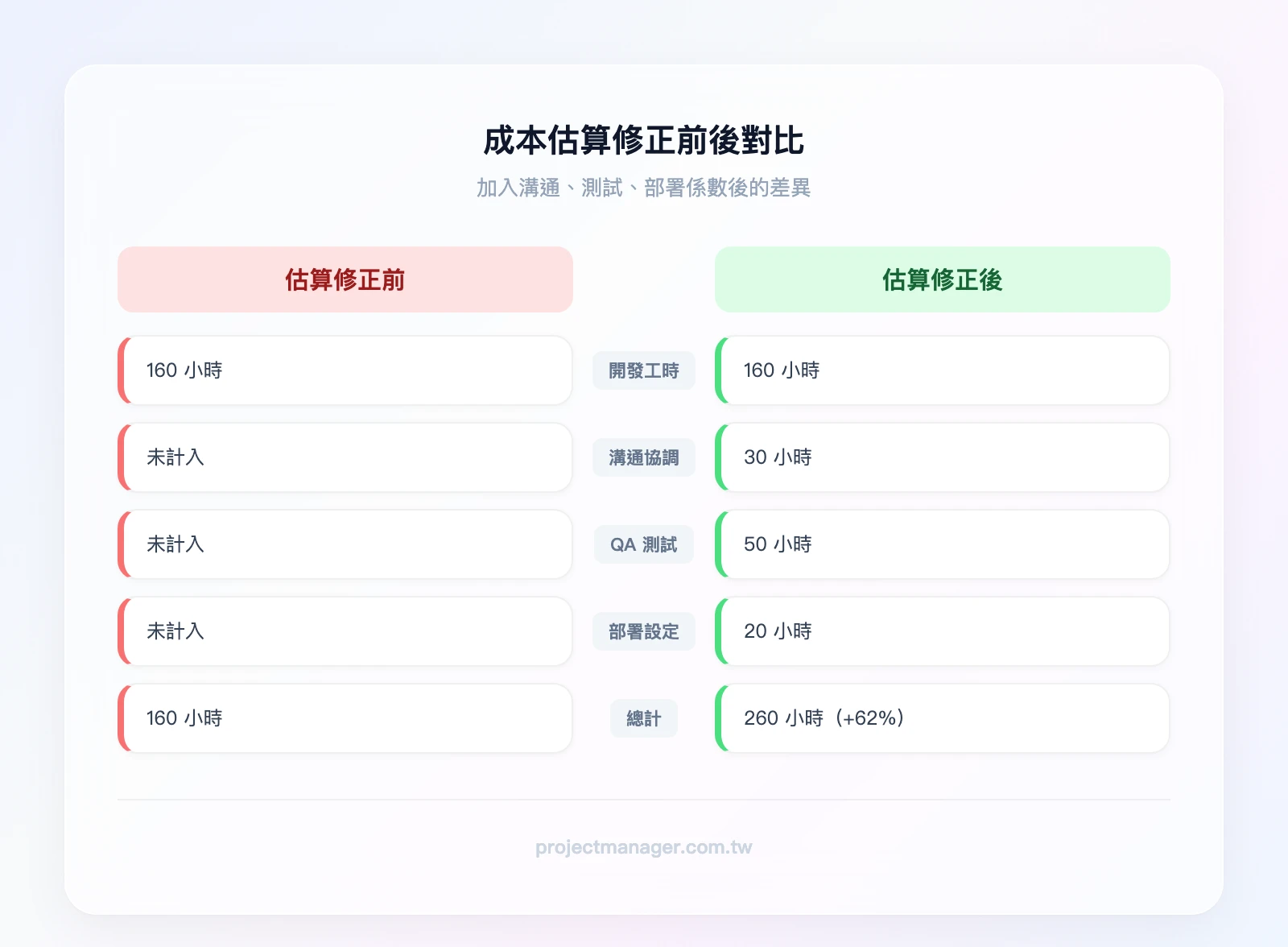Select the 50 小時 QA 測試 value card

click(x=942, y=544)
